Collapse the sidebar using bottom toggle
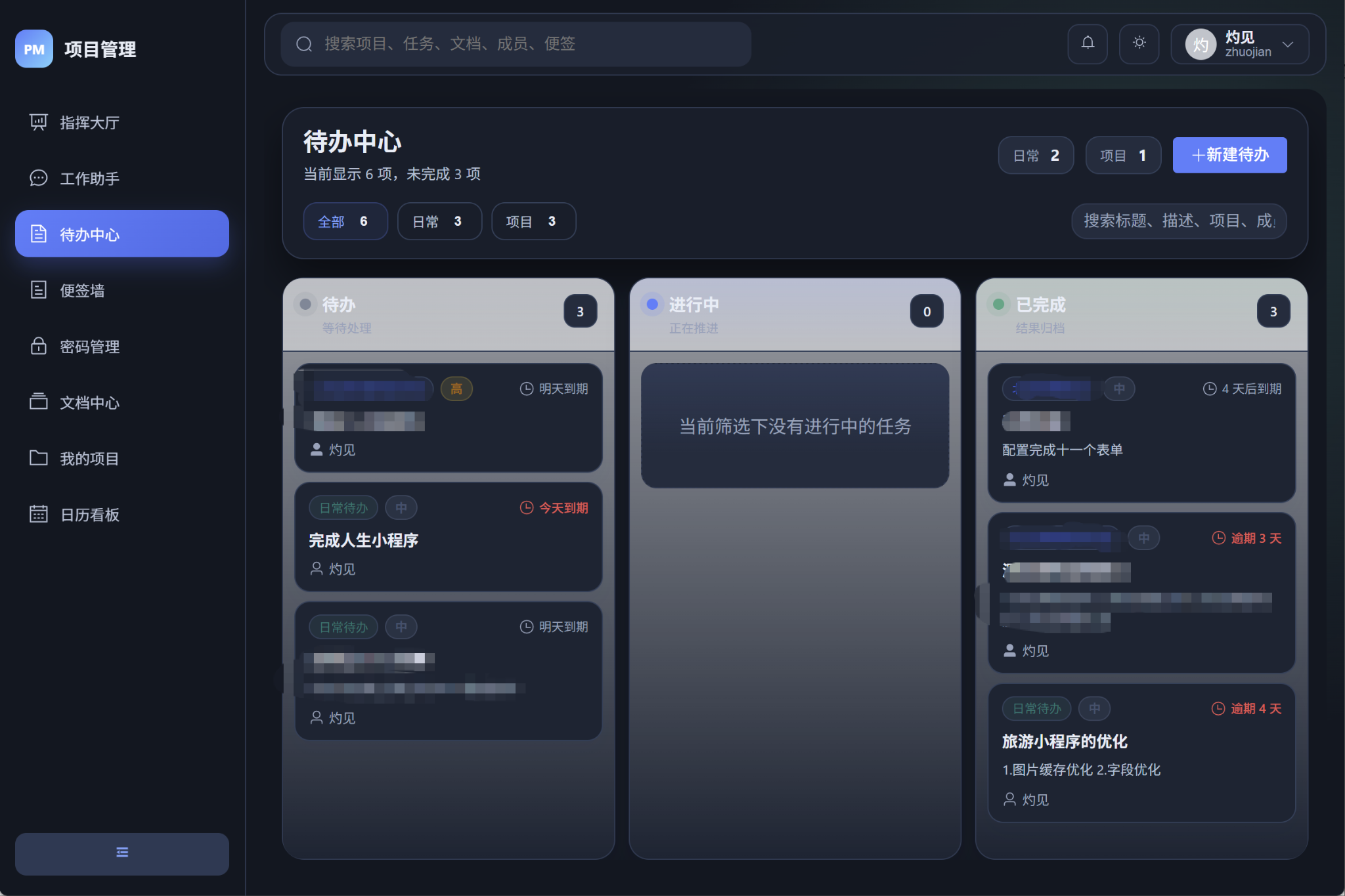 coord(121,853)
